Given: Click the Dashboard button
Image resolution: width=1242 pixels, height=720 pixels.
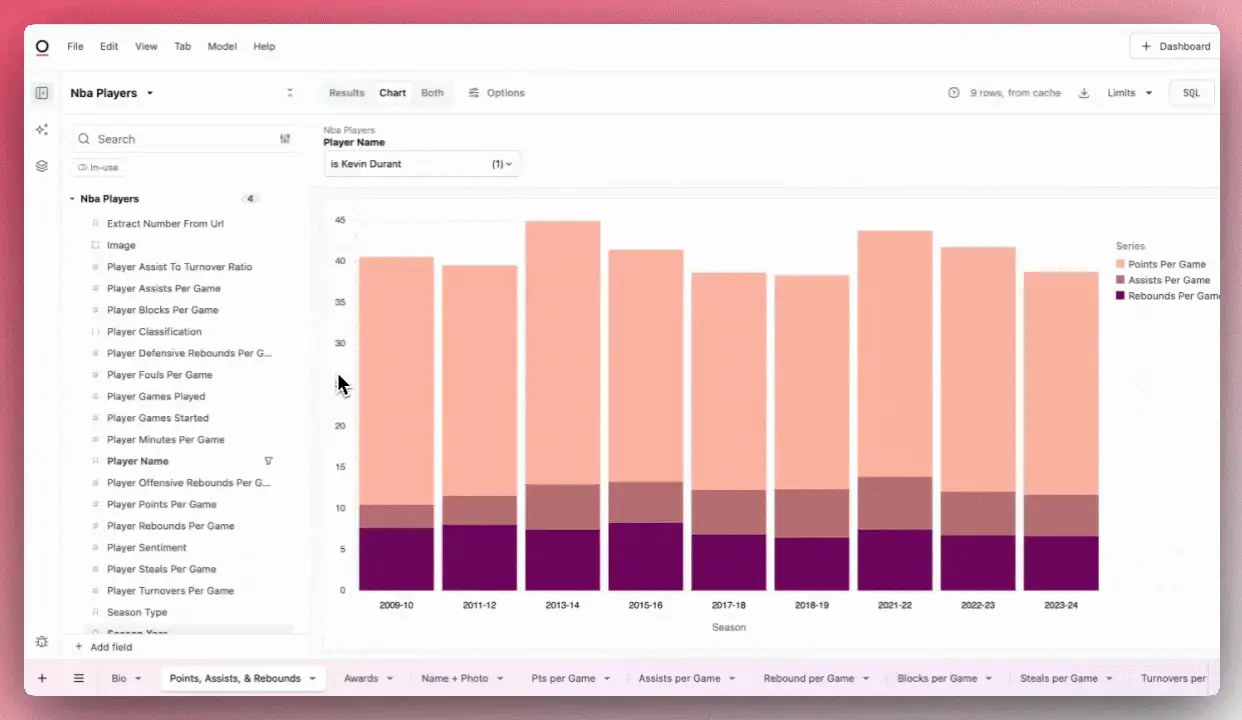Looking at the screenshot, I should [x=1174, y=46].
